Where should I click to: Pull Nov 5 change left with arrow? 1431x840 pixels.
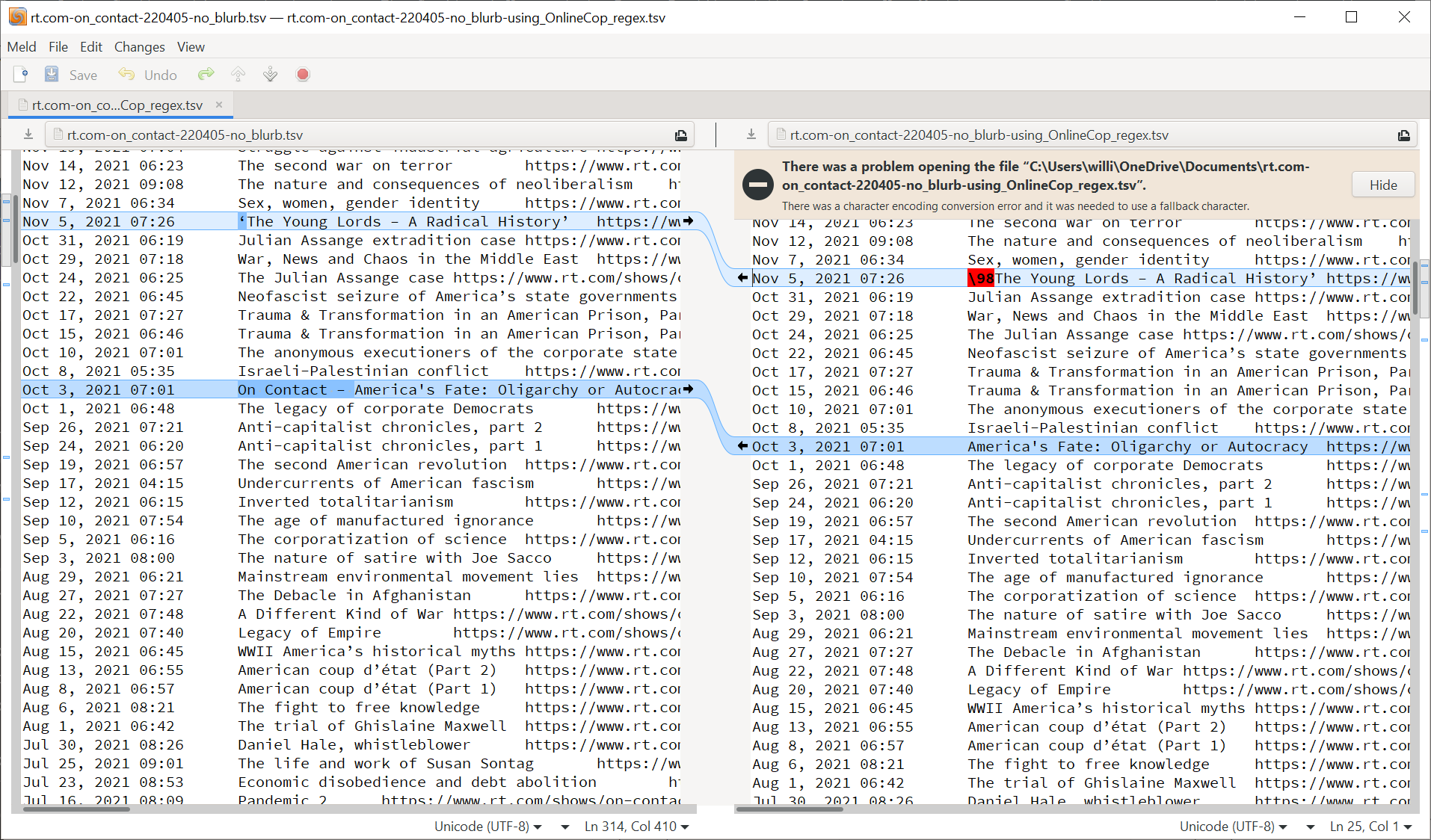[x=742, y=278]
